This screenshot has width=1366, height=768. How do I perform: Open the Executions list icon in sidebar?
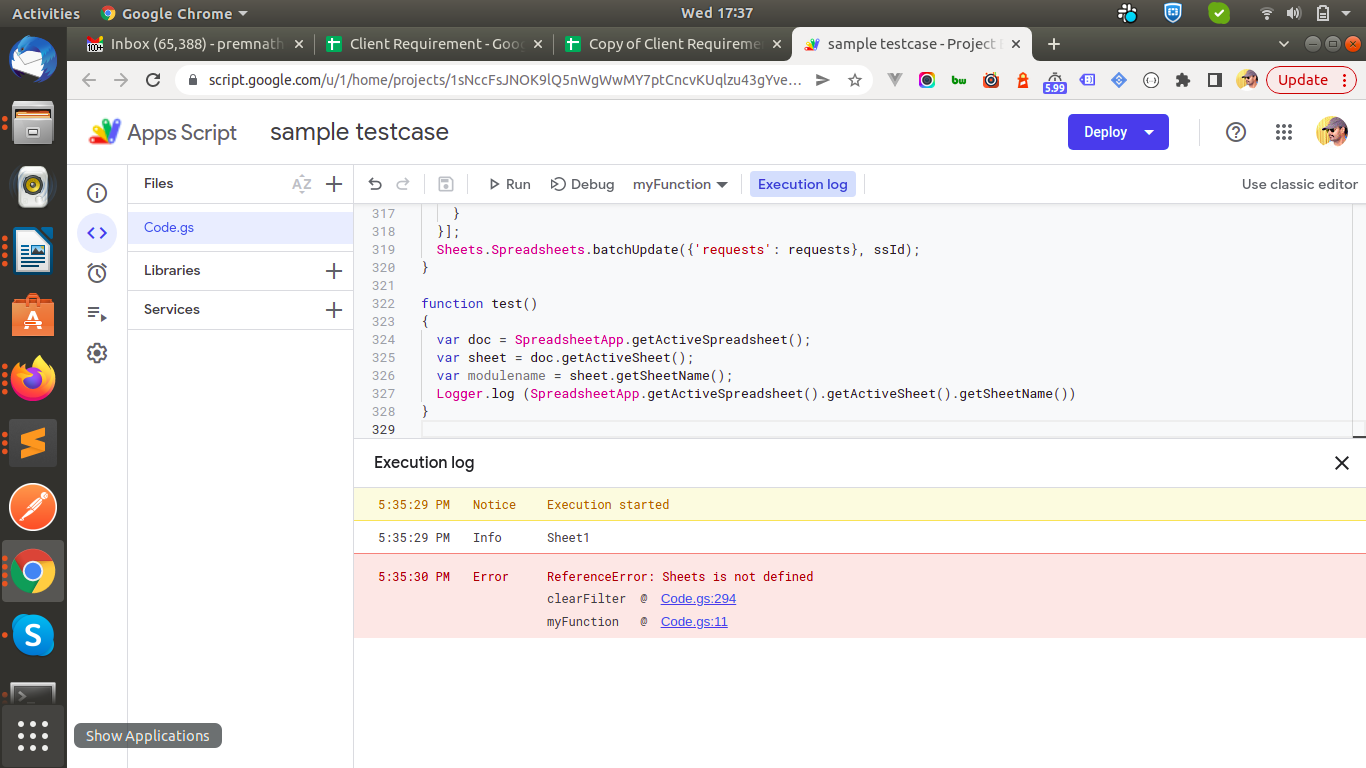pyautogui.click(x=97, y=313)
